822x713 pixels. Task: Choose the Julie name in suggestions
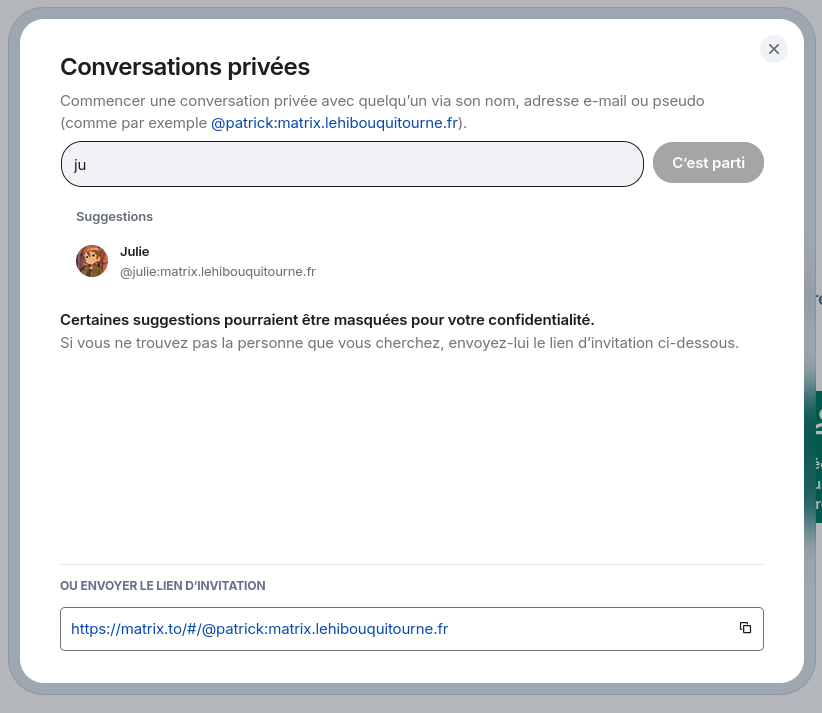[135, 252]
